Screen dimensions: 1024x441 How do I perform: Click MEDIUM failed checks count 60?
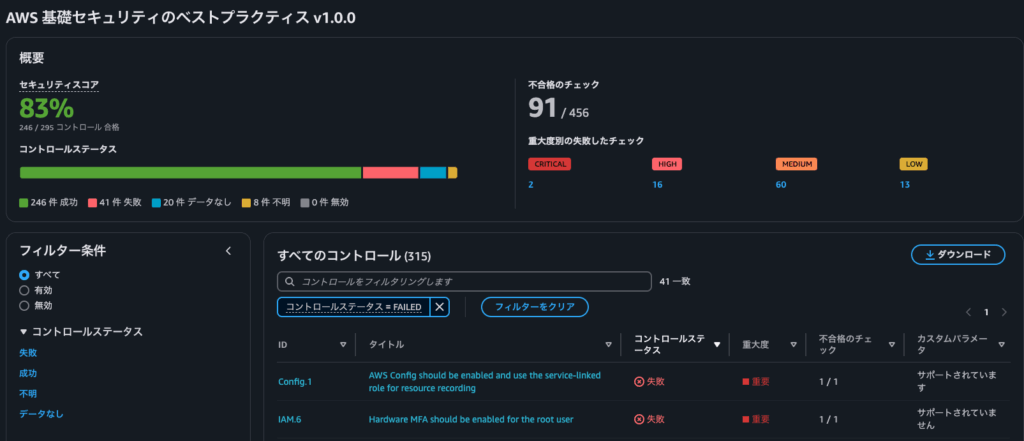[781, 185]
